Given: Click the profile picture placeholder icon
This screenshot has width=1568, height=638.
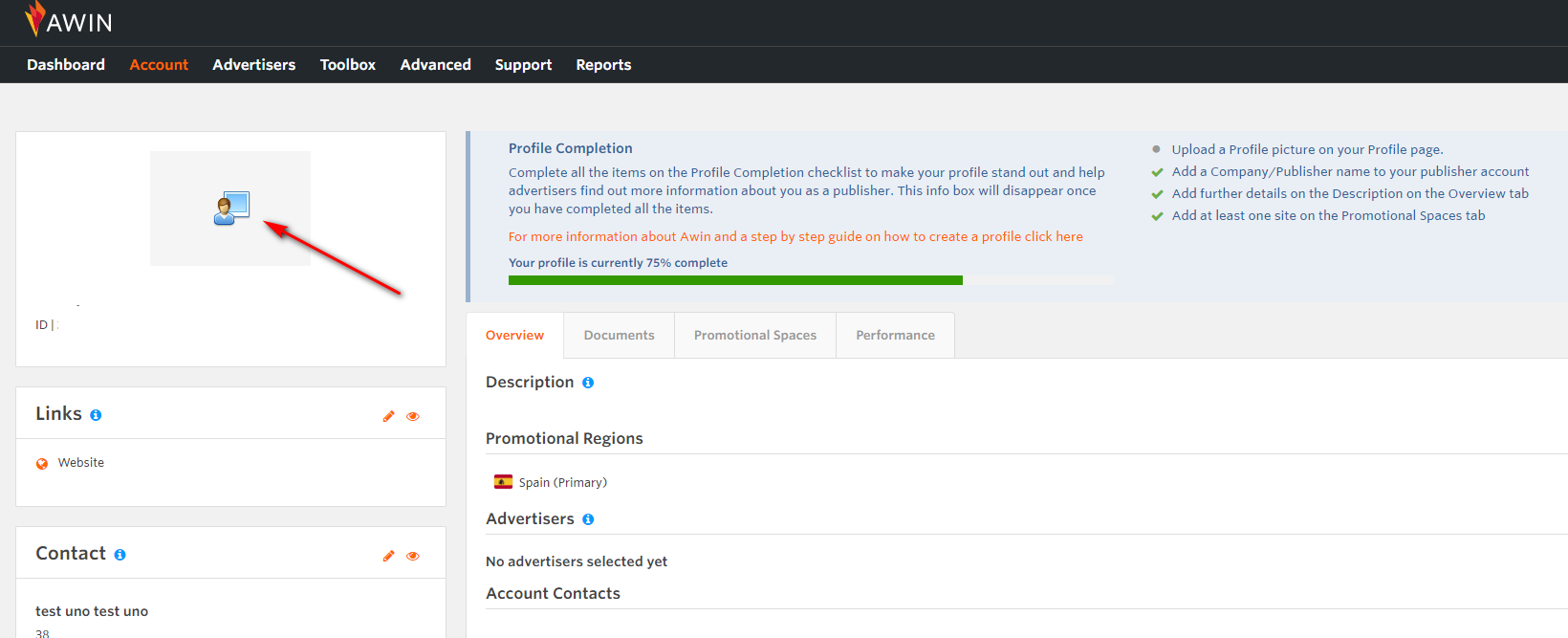Looking at the screenshot, I should click(230, 208).
